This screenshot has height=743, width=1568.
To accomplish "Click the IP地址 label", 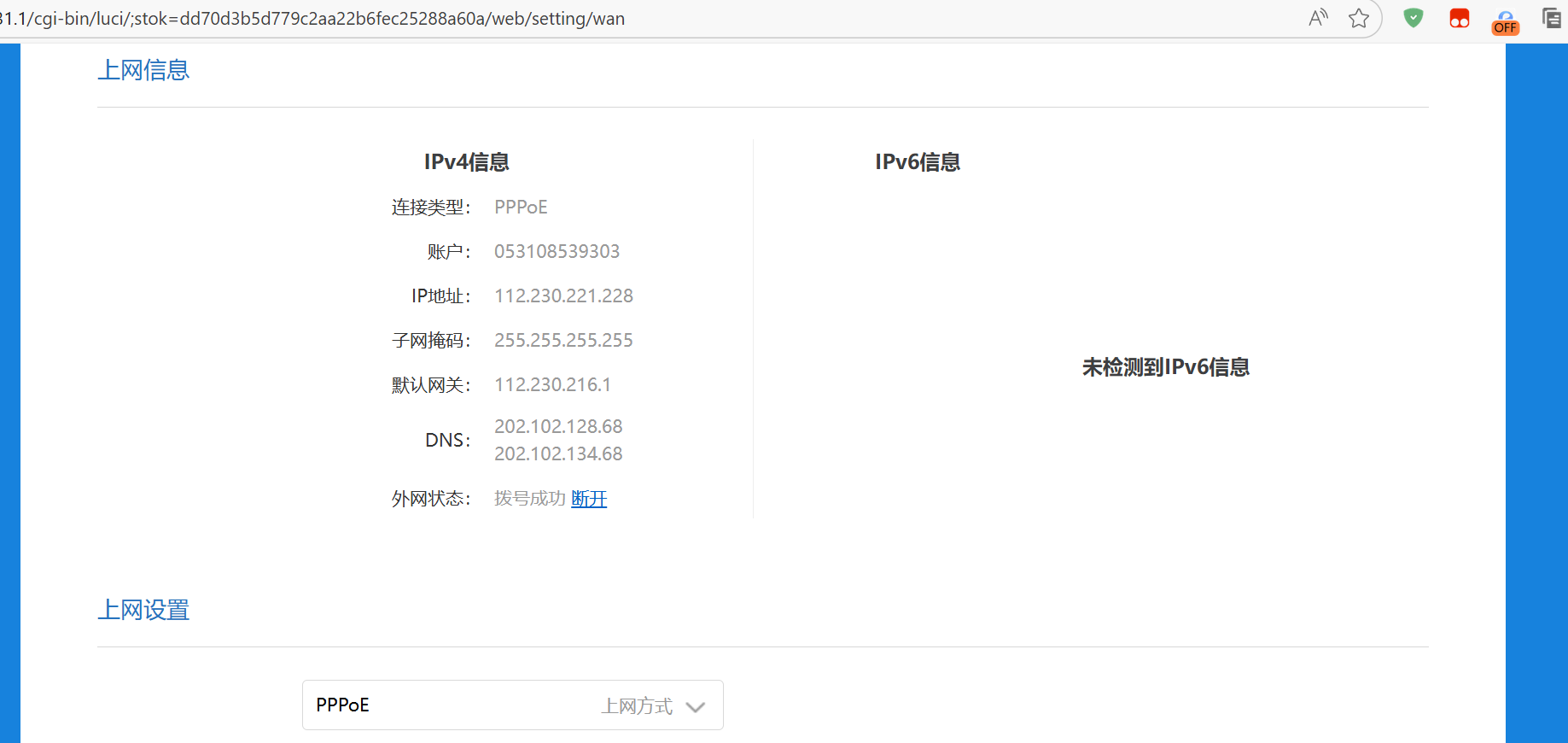I will [x=440, y=296].
